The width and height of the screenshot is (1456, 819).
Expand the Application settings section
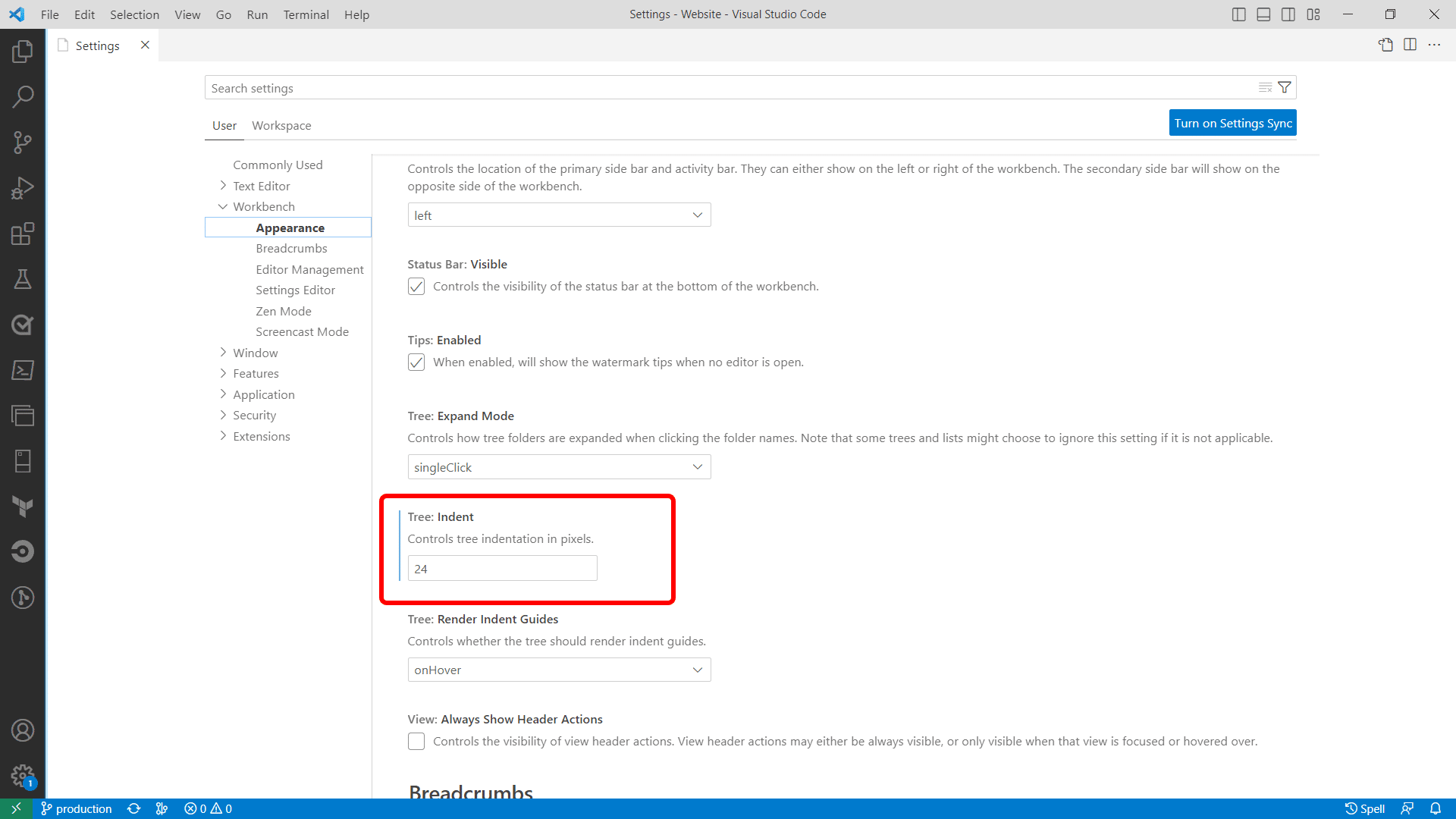coord(223,394)
